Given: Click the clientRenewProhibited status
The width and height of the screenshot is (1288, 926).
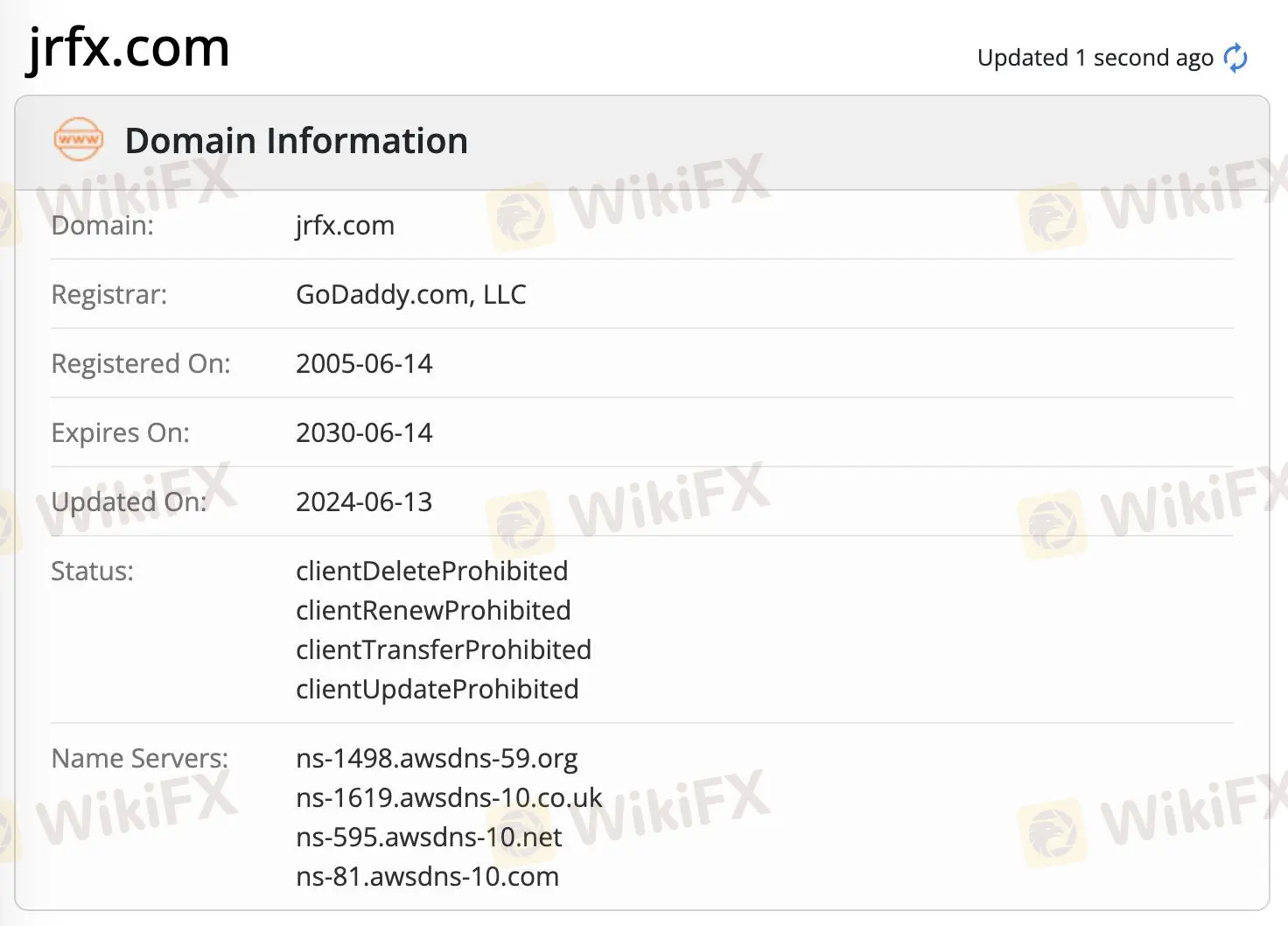Looking at the screenshot, I should pos(433,610).
